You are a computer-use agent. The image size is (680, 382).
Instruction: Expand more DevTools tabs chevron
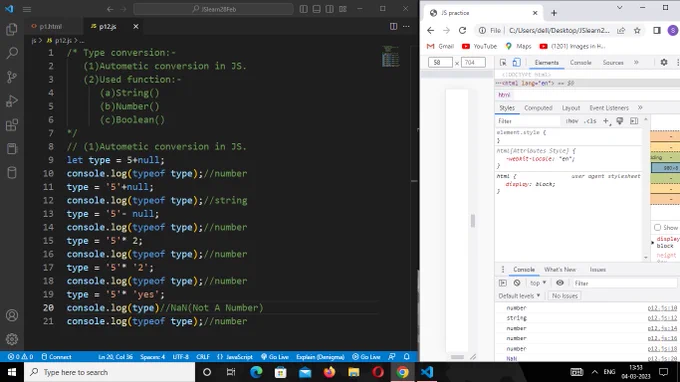(636, 62)
